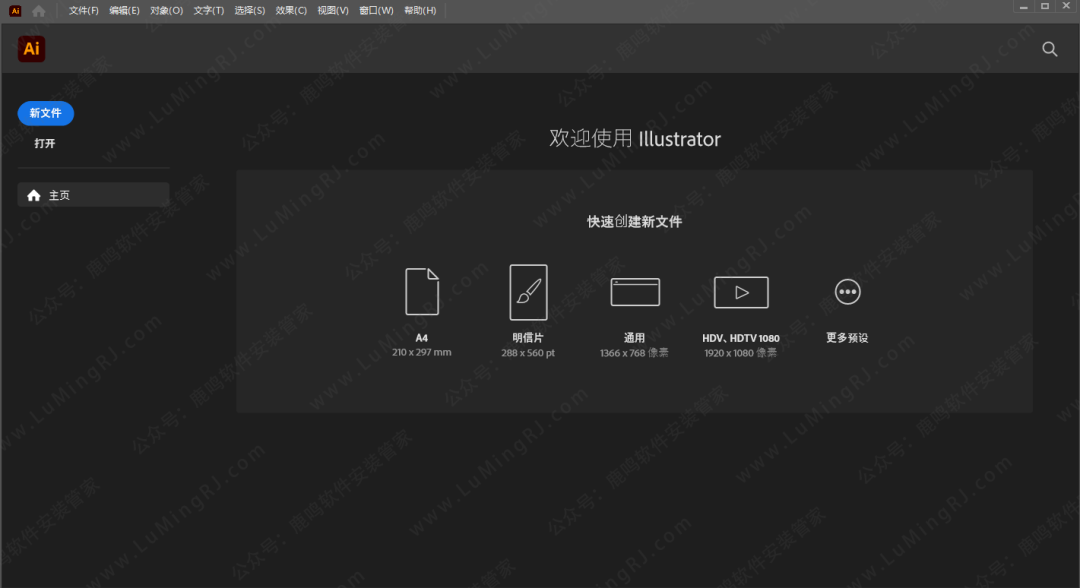Open the 帮助 menu

(x=419, y=10)
